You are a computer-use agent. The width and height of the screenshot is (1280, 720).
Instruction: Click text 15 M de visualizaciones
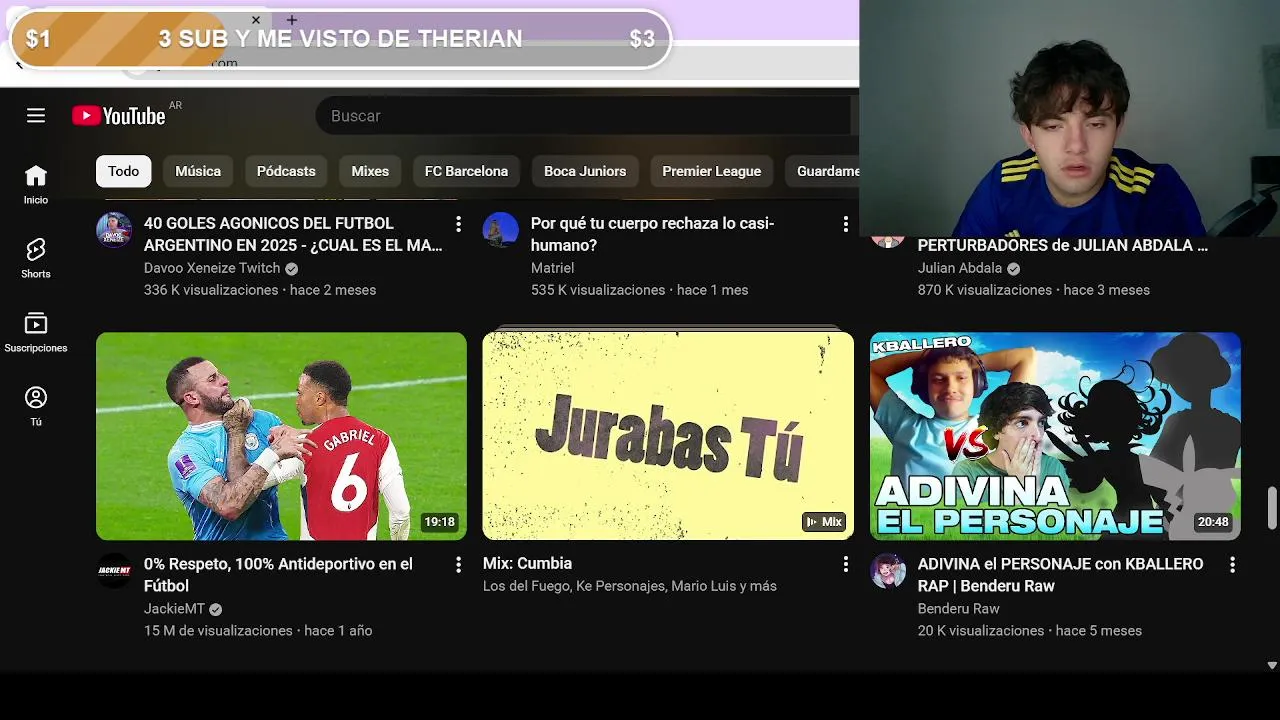(218, 631)
